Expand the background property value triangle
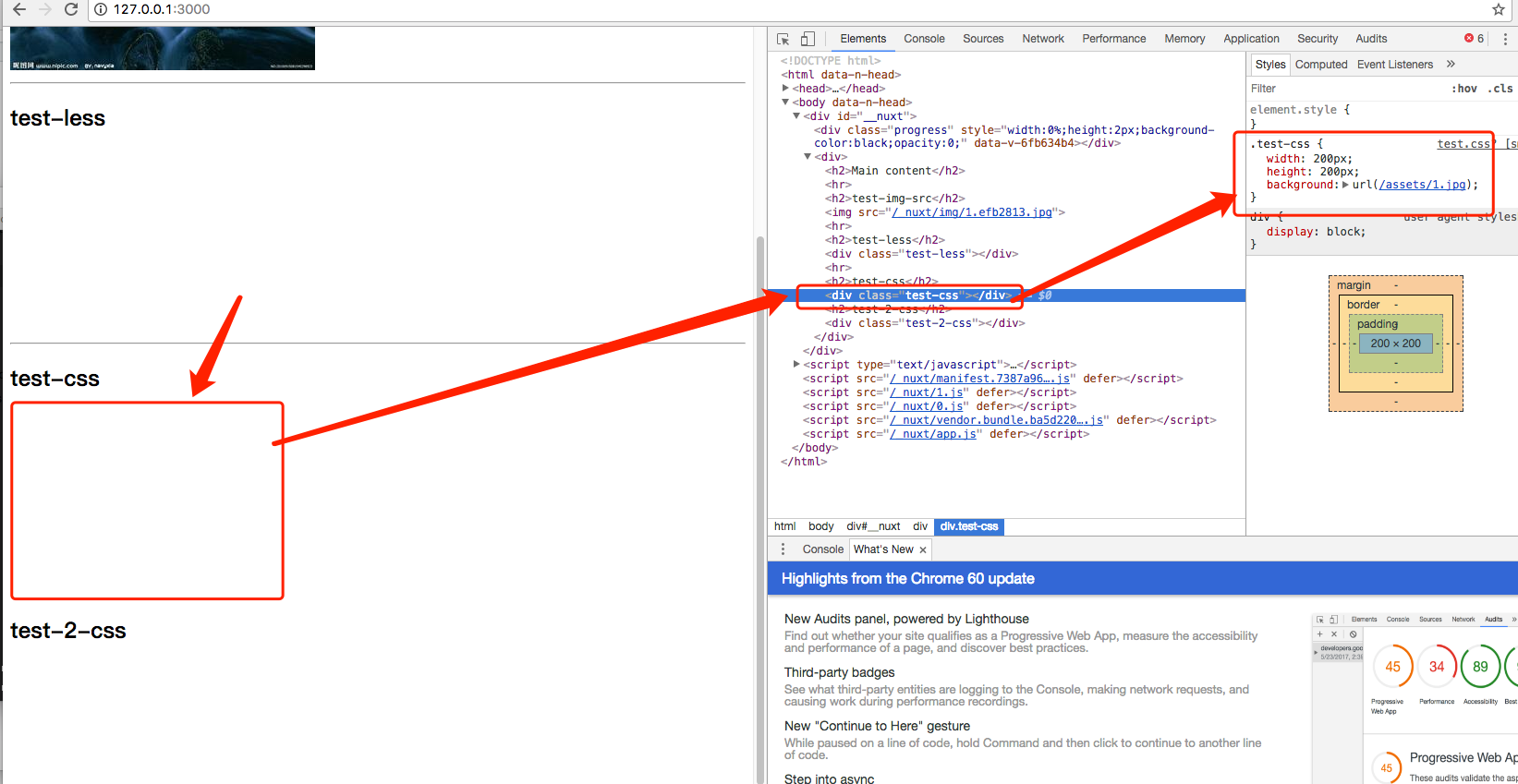Screen dimensions: 1518x784 (1345, 185)
